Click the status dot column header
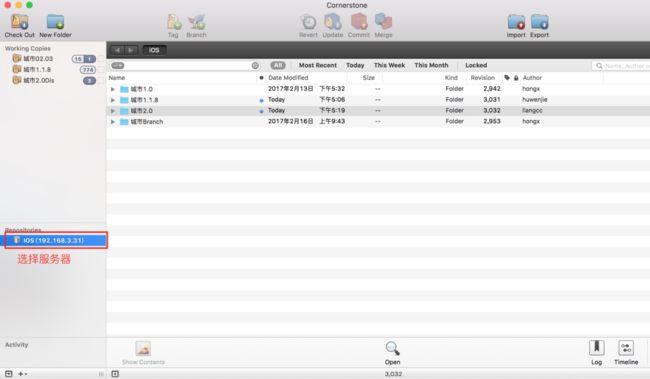 click(261, 78)
